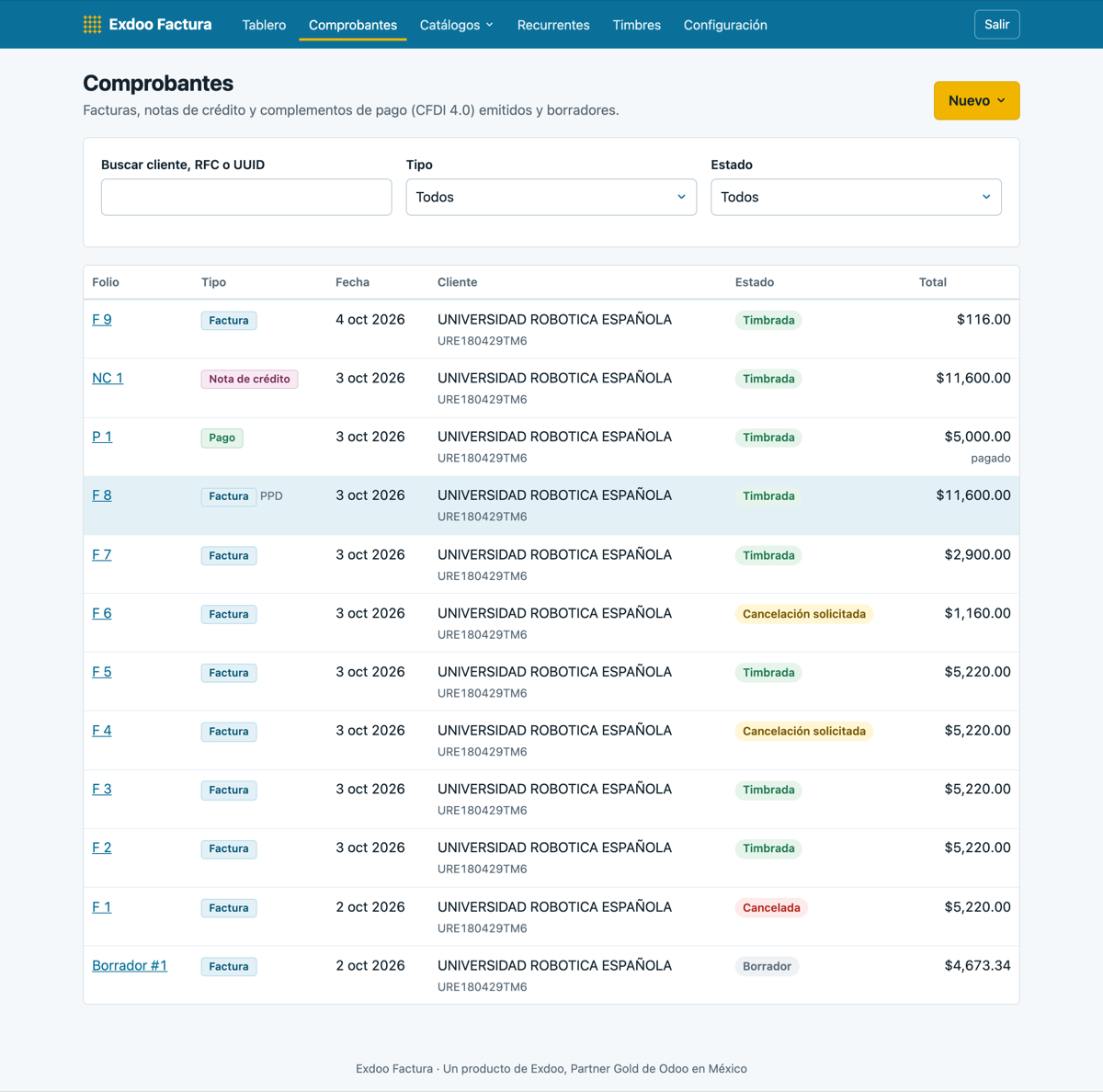Expand the Catálogos menu
Viewport: 1103px width, 1092px height.
(457, 25)
